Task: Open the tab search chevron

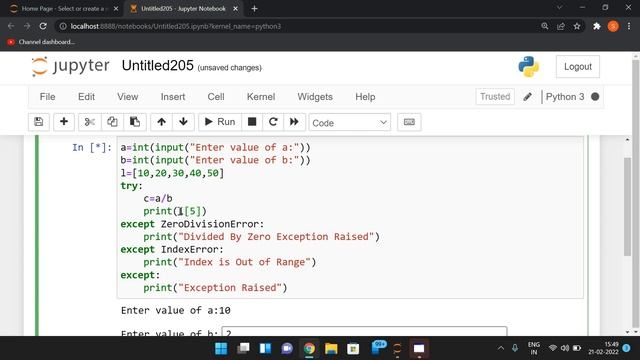Action: (560, 7)
